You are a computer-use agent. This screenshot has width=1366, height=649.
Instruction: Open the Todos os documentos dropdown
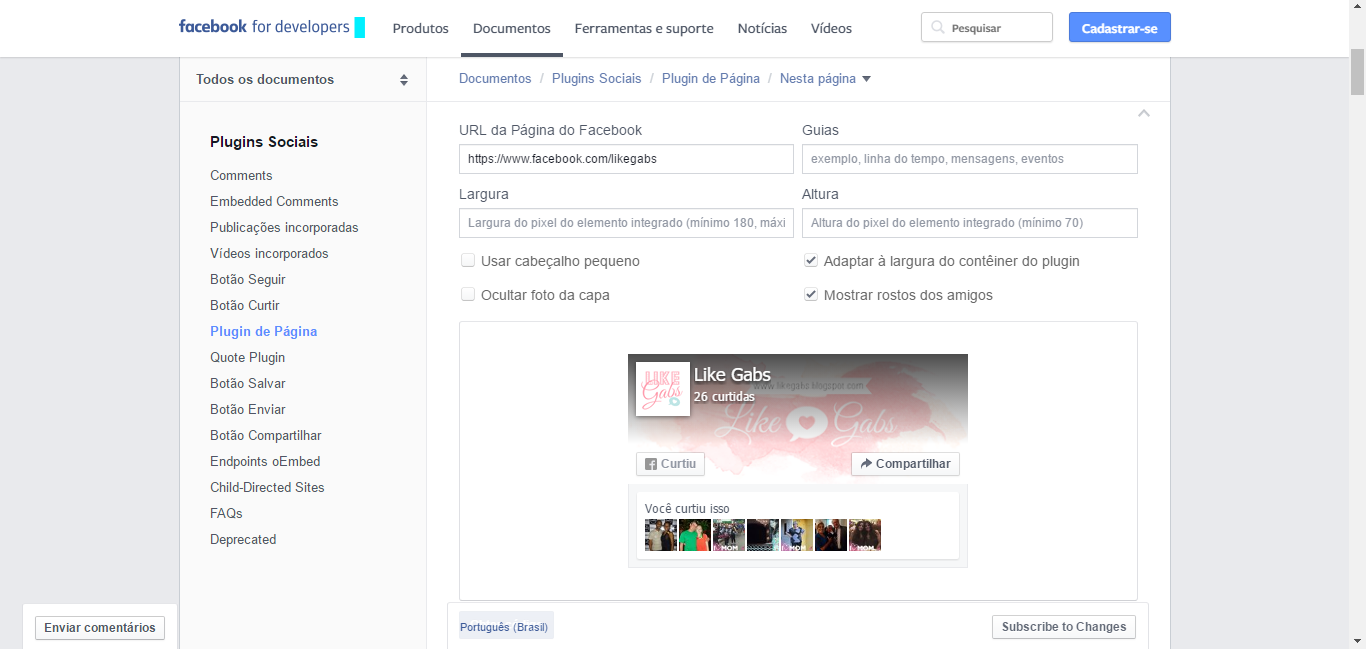click(x=302, y=80)
